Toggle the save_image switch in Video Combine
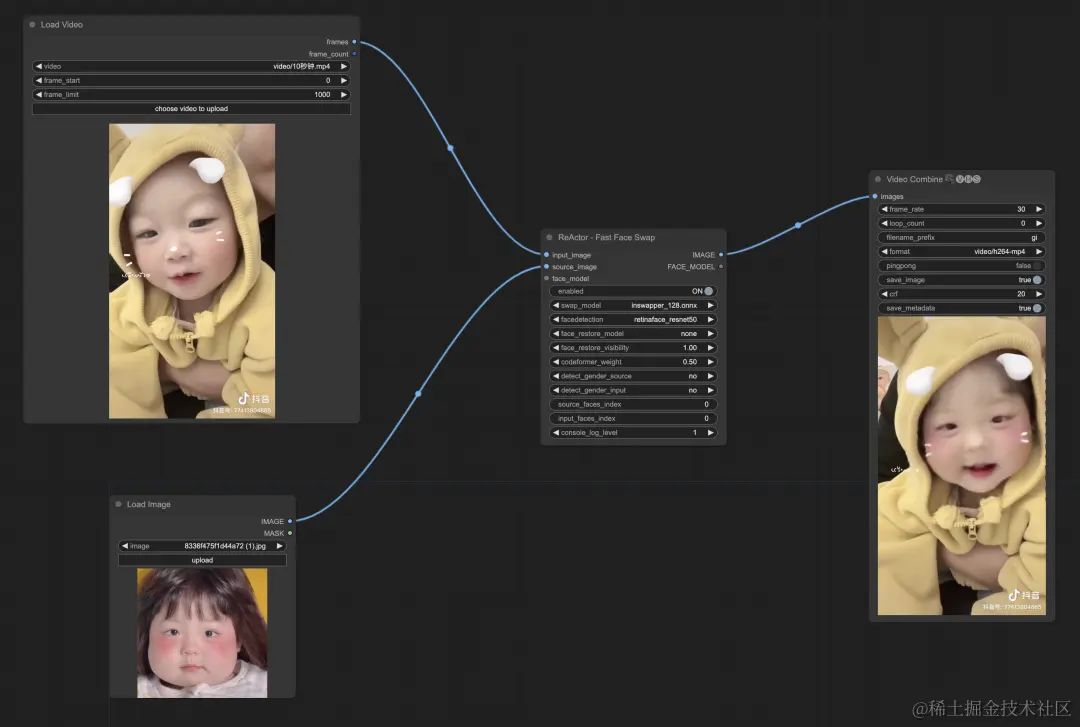 pos(1037,280)
